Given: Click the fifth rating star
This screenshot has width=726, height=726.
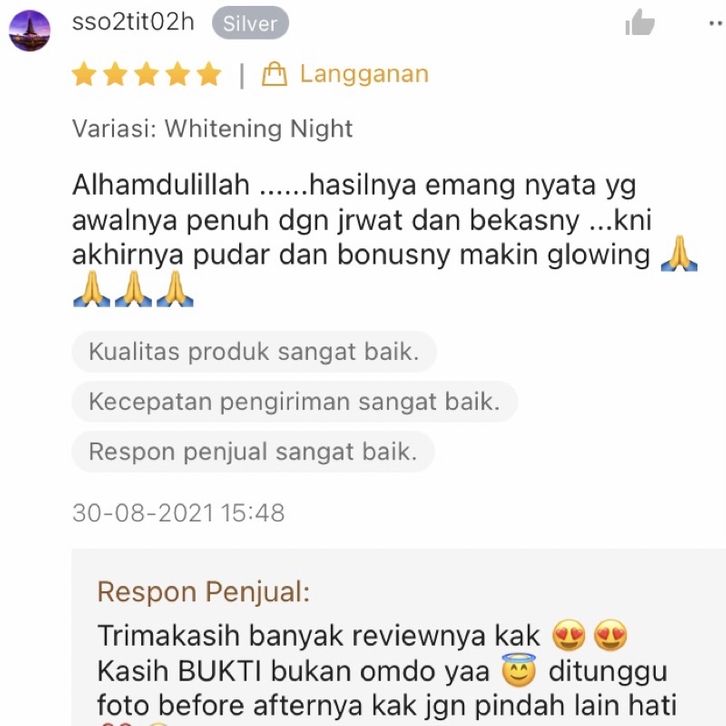Looking at the screenshot, I should click(x=209, y=74).
